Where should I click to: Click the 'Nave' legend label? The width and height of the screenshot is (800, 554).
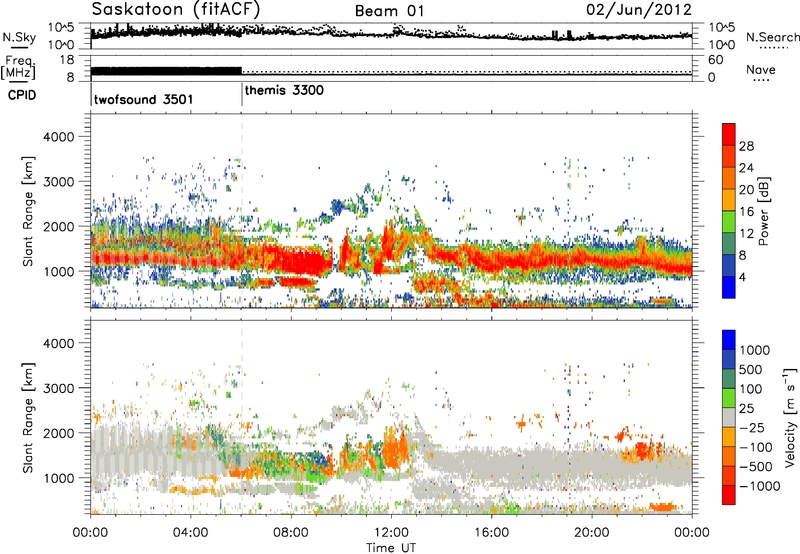761,69
